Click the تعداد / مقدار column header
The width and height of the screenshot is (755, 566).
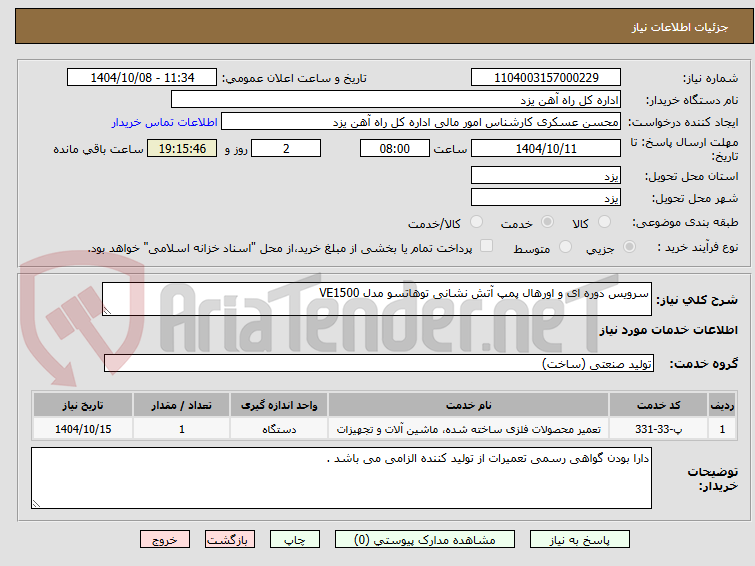point(182,405)
